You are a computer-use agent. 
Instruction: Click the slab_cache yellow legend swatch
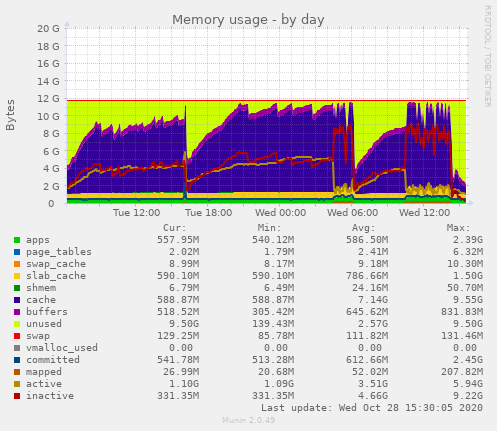pyautogui.click(x=17, y=276)
